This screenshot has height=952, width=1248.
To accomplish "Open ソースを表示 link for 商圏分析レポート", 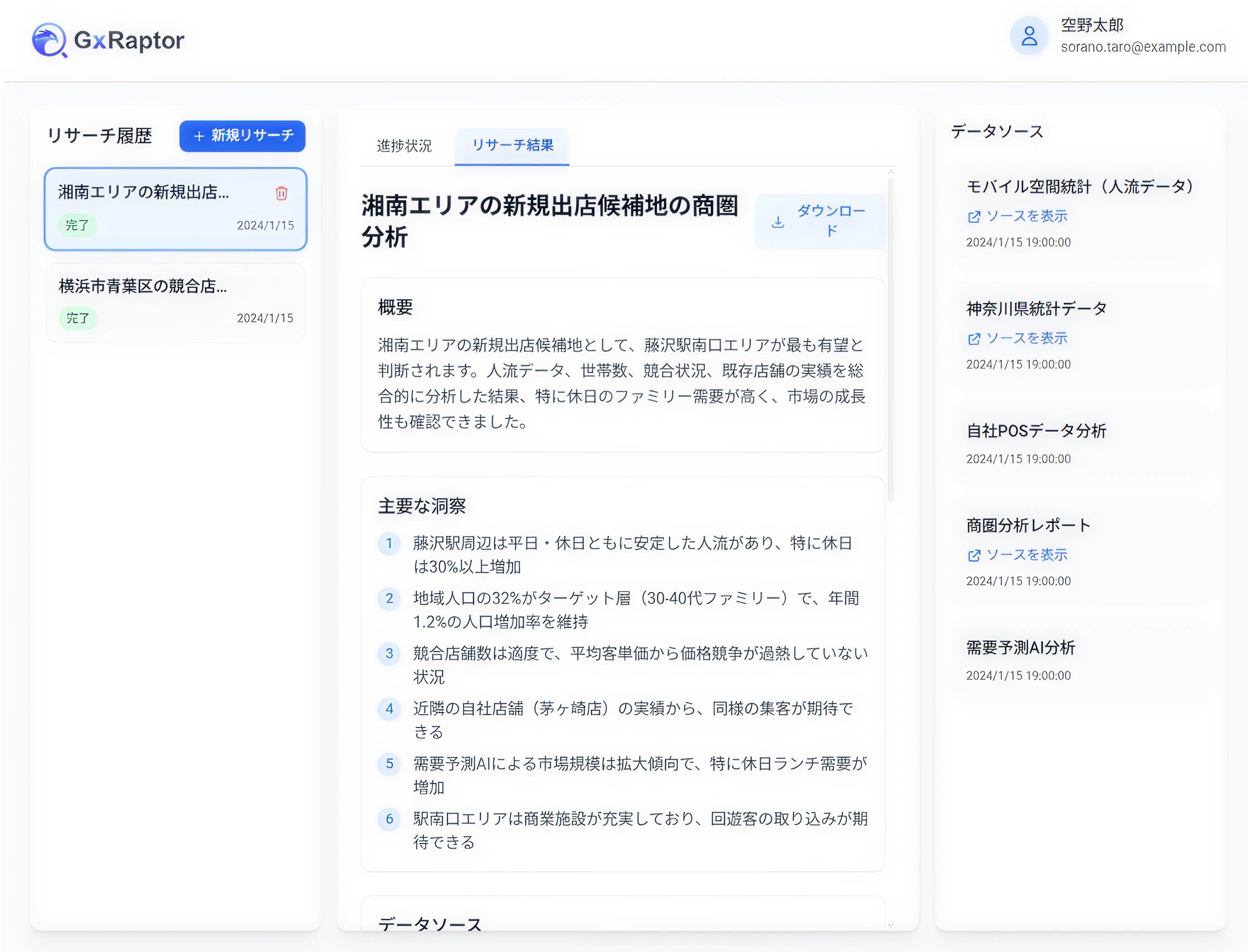I will pos(1026,555).
